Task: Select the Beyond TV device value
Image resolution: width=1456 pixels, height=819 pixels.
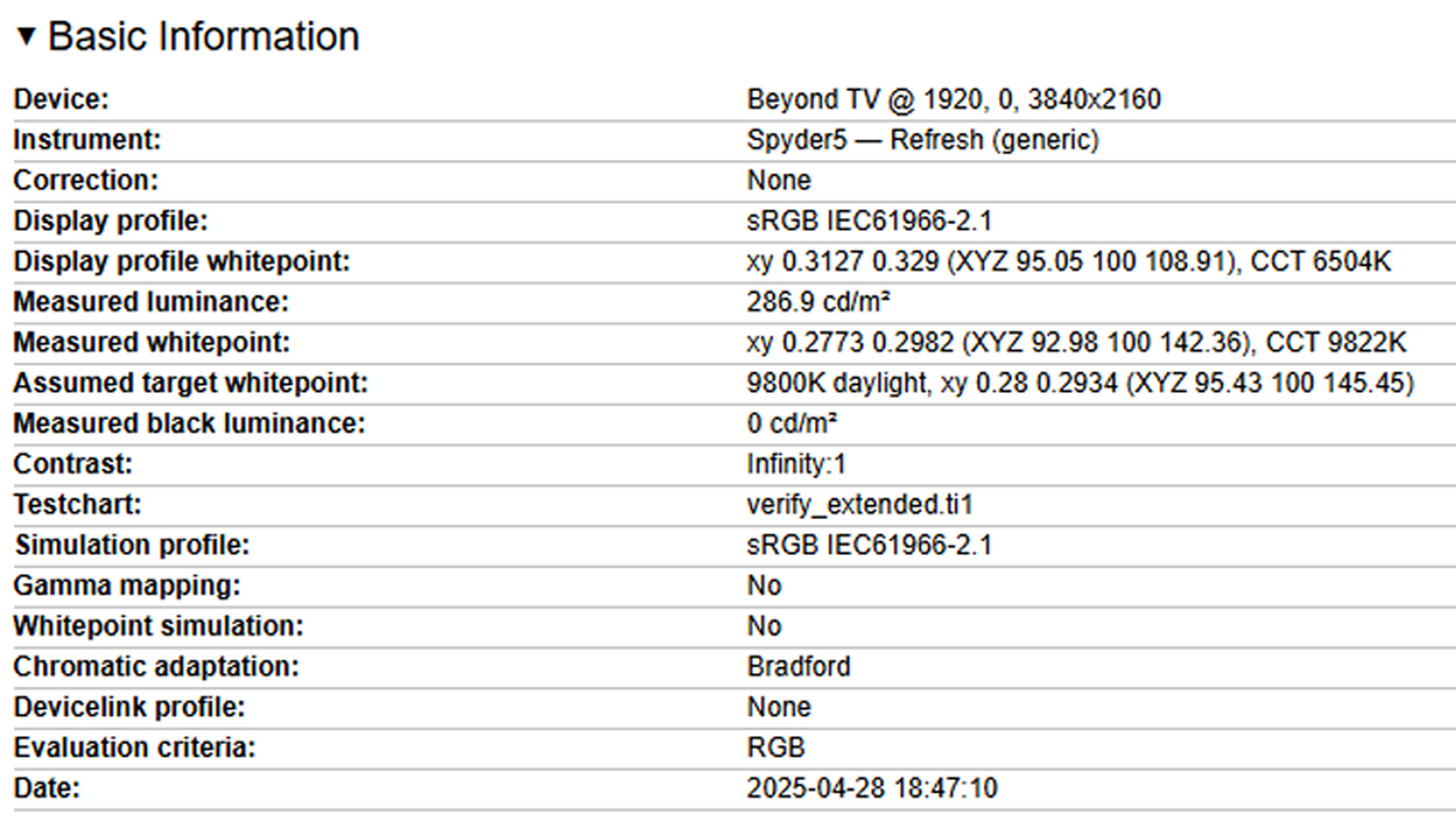Action: click(953, 99)
